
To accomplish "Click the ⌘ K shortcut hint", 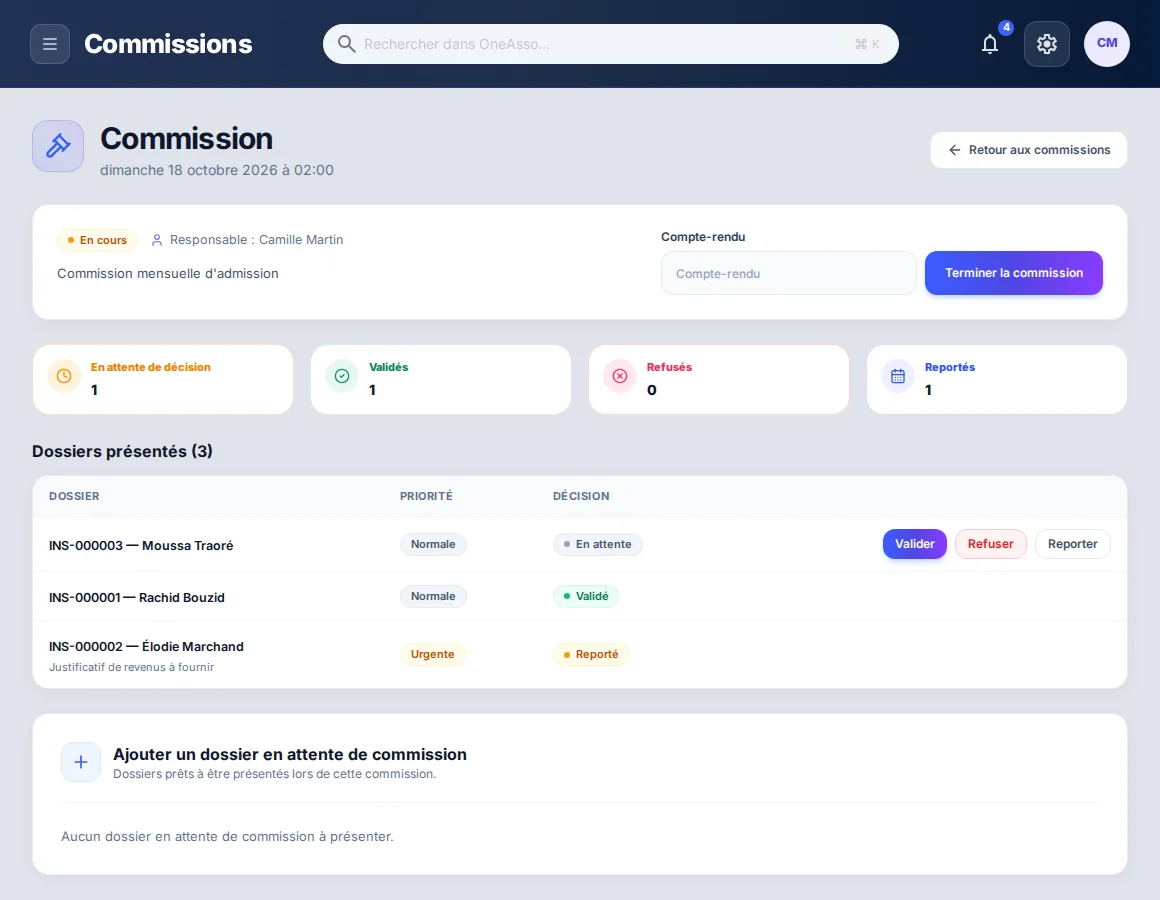I will [866, 44].
